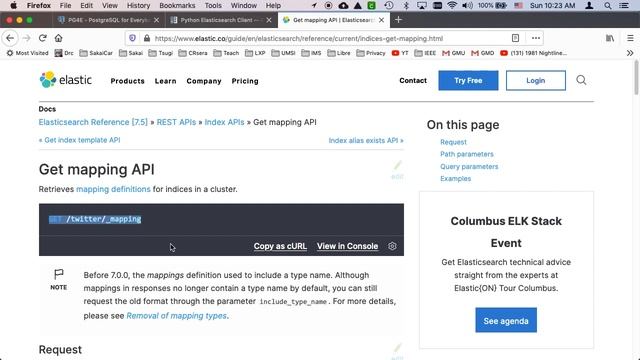The height and width of the screenshot is (360, 640).
Task: Open the Teach bookmarks folder
Action: click(x=227, y=53)
